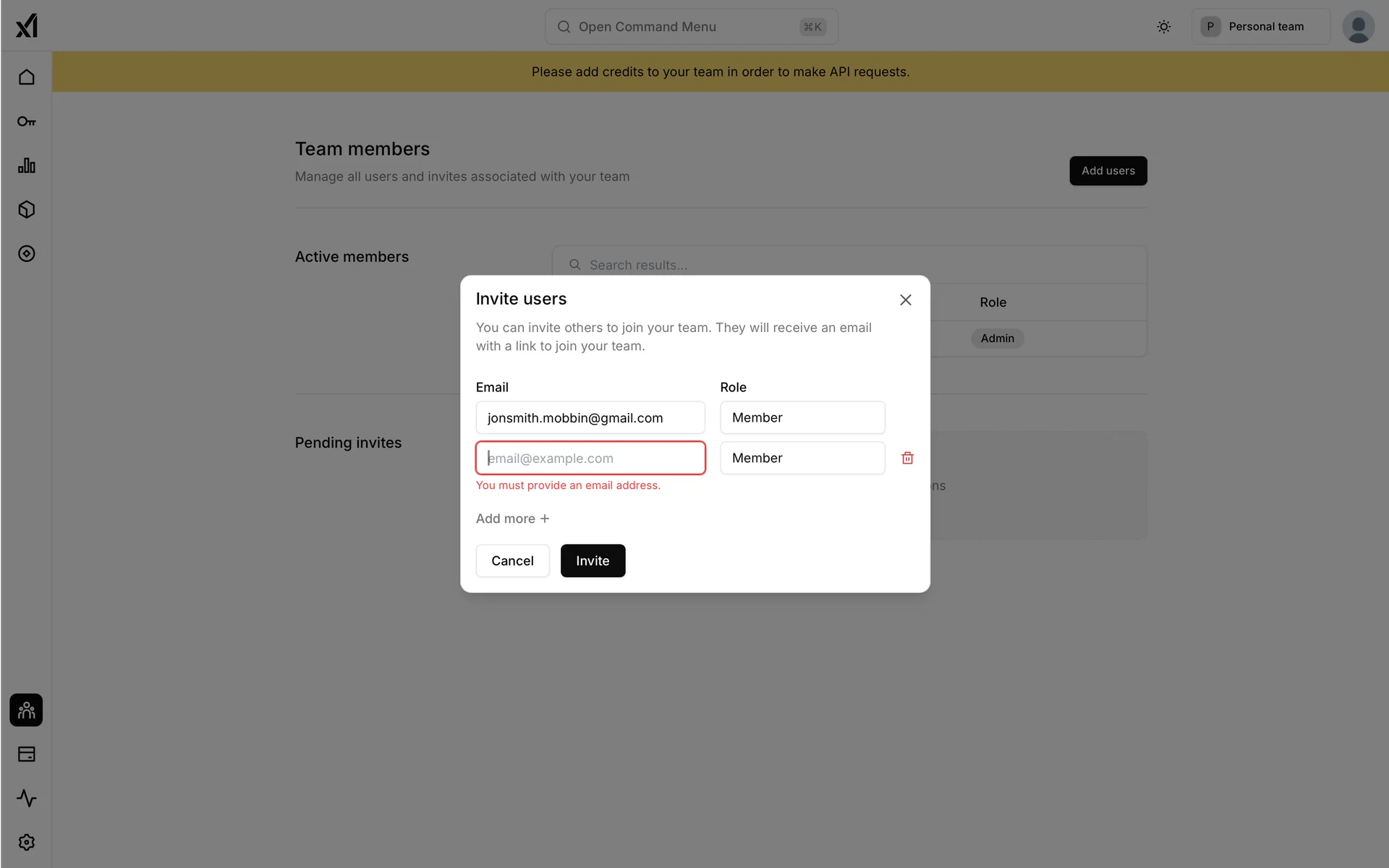Click Add more to add another invite
1389x868 pixels.
click(512, 519)
